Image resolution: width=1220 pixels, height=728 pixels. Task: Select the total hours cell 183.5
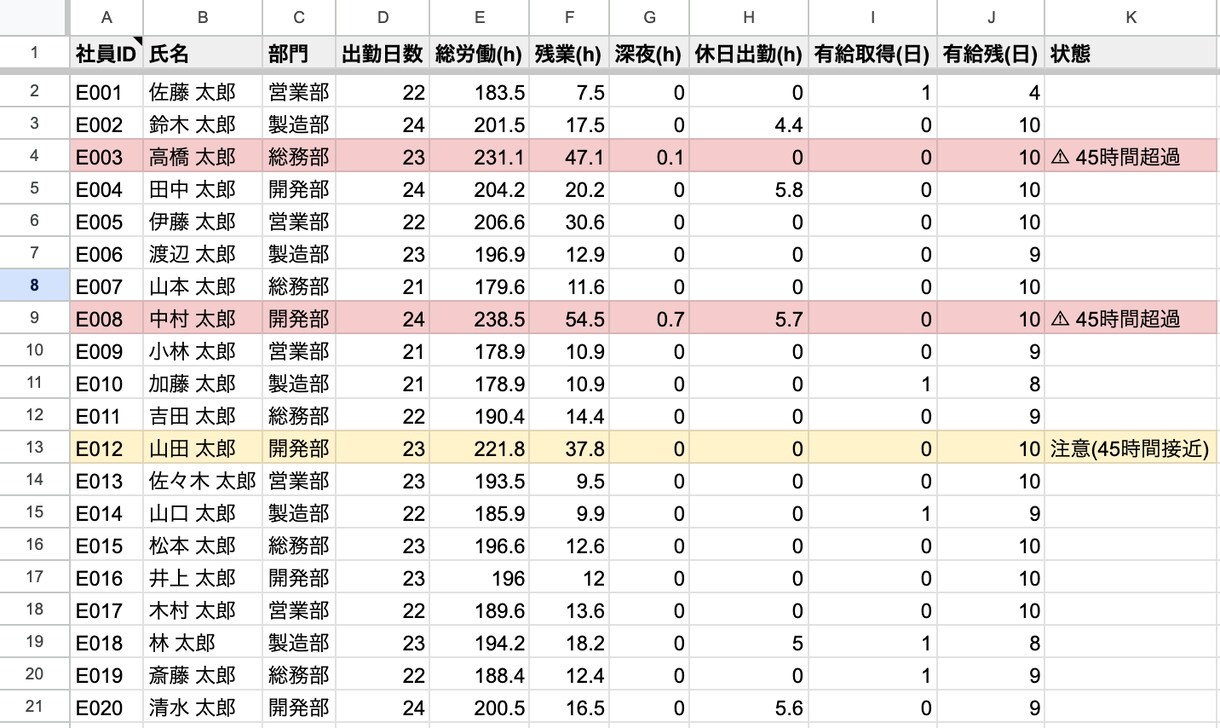tap(480, 93)
